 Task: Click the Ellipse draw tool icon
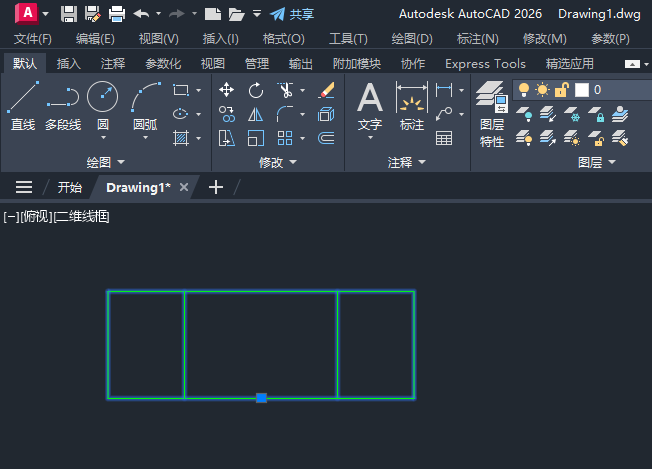181,114
